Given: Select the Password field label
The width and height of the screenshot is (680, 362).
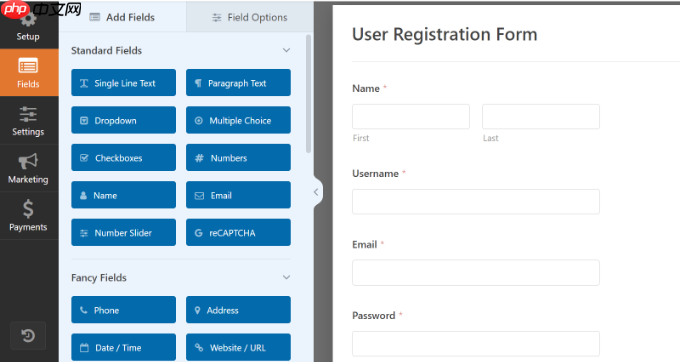Looking at the screenshot, I should 373,316.
